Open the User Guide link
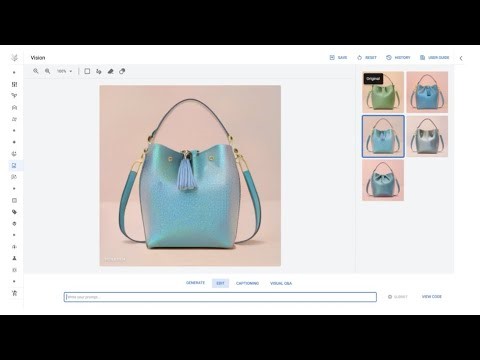This screenshot has width=480, height=360. pyautogui.click(x=434, y=58)
